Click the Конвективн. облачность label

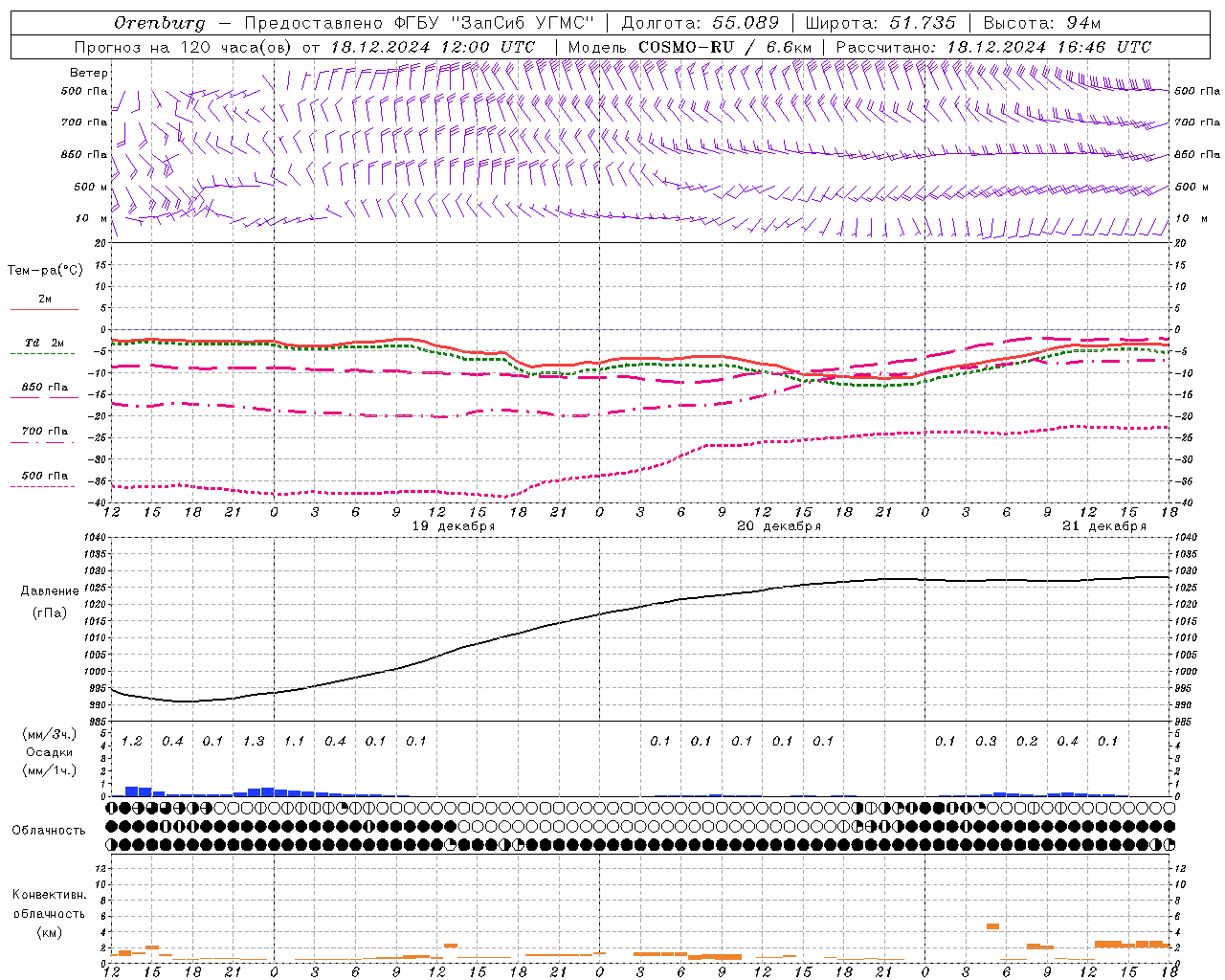click(49, 904)
